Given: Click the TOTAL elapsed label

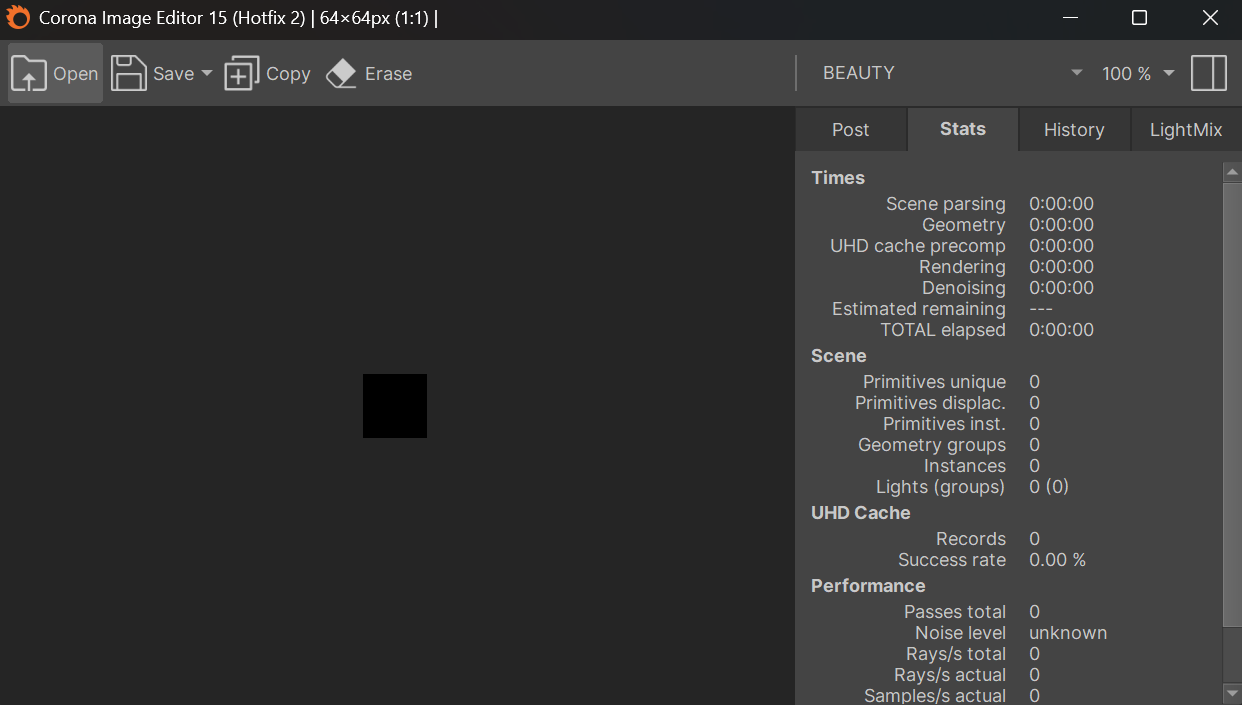Looking at the screenshot, I should [x=943, y=330].
